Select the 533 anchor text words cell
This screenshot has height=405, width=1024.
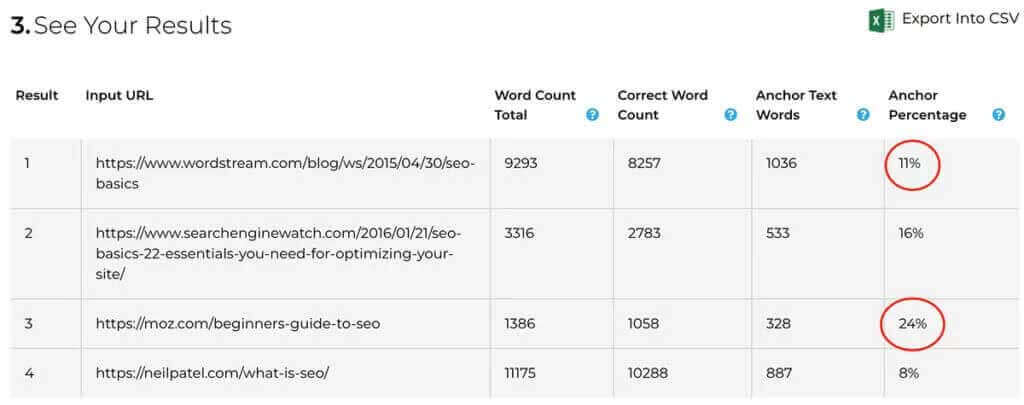click(x=778, y=233)
